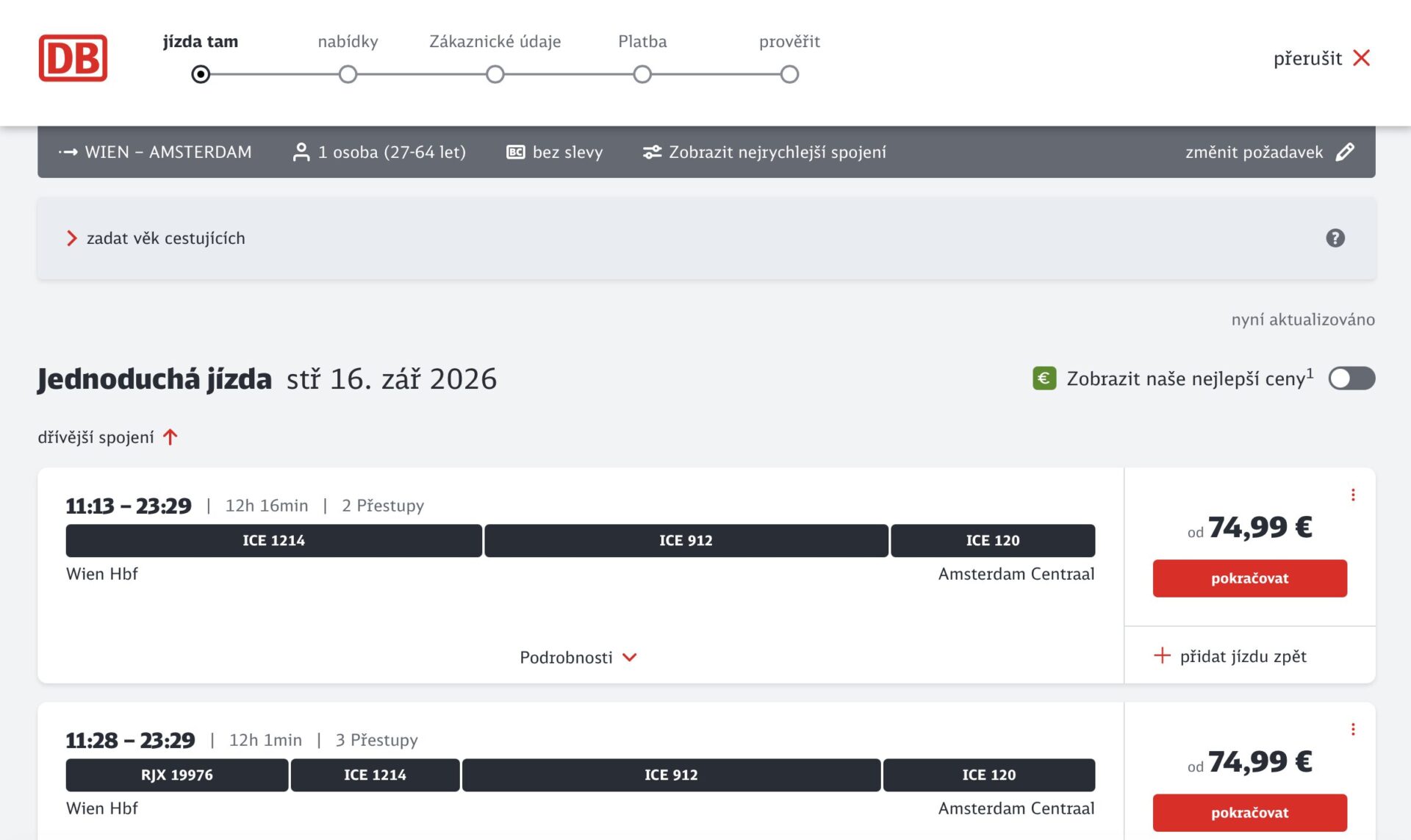The image size is (1411, 840).
Task: Select the prověřit step
Action: coord(790,42)
